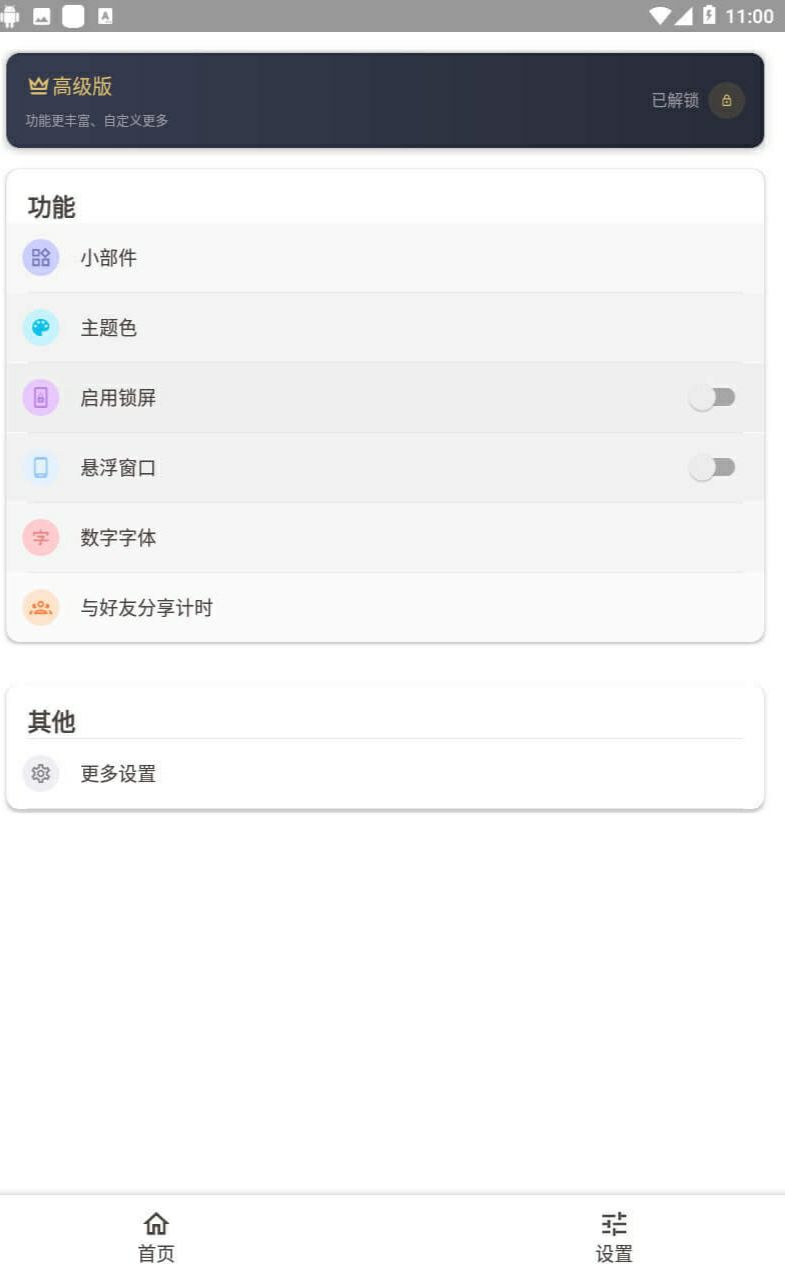Viewport: 785px width, 1280px height.
Task: Go to the 首页 home tab
Action: [x=156, y=1237]
